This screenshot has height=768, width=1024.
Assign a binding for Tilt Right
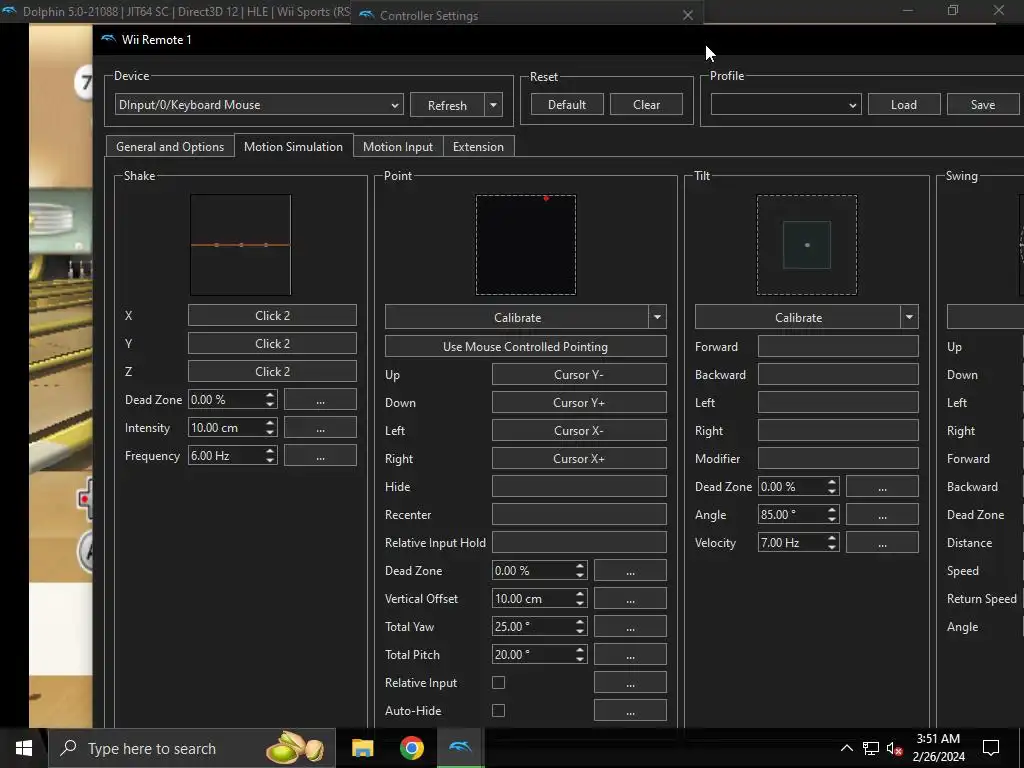(x=838, y=430)
